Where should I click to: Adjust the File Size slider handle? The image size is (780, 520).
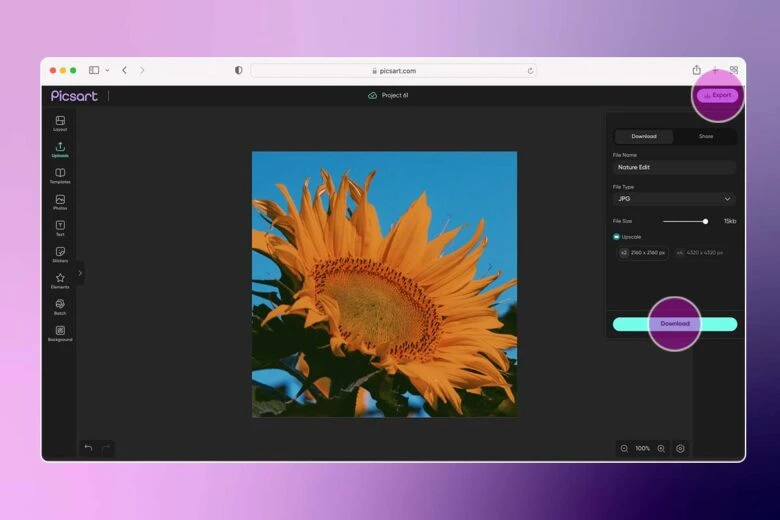[x=705, y=221]
